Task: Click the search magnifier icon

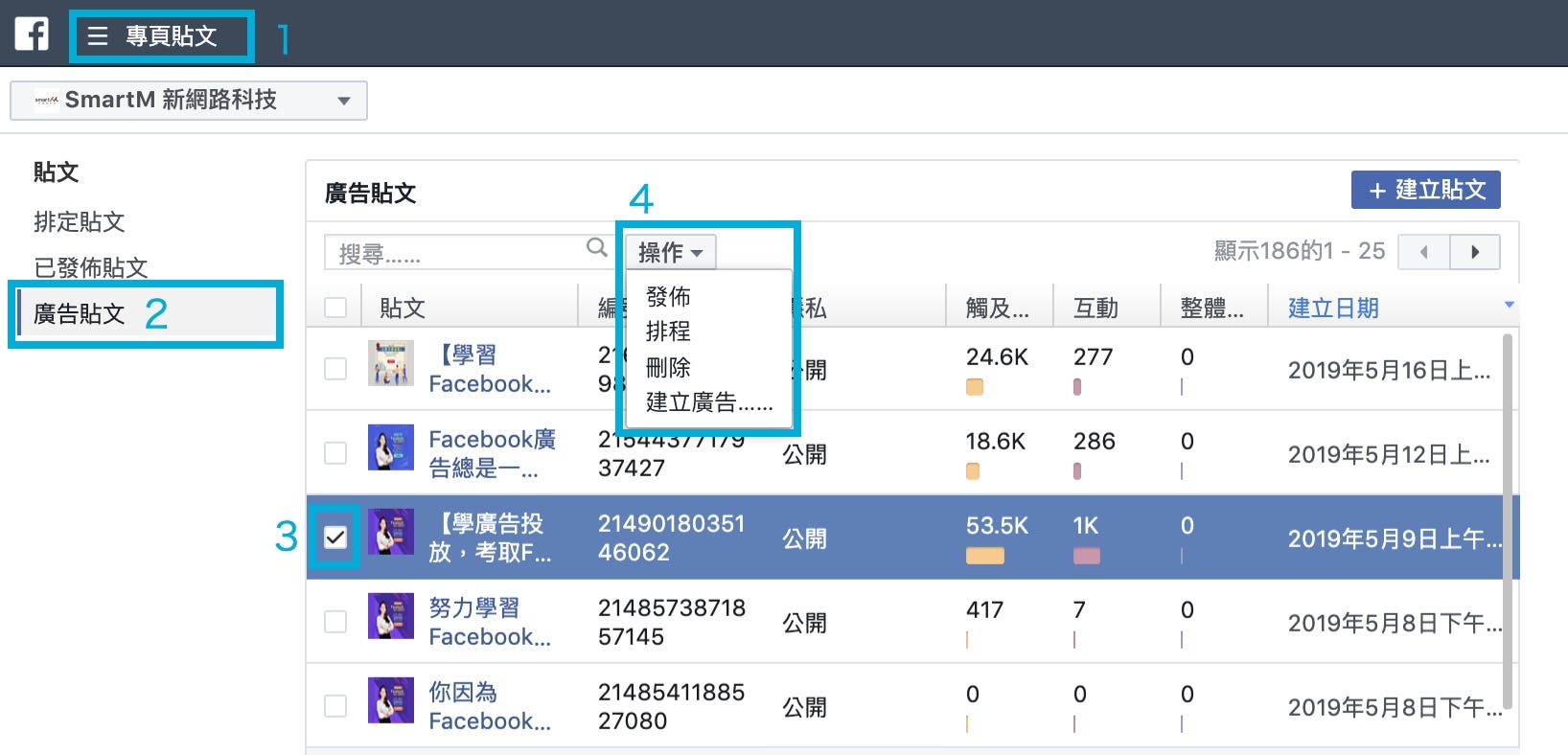Action: click(597, 248)
